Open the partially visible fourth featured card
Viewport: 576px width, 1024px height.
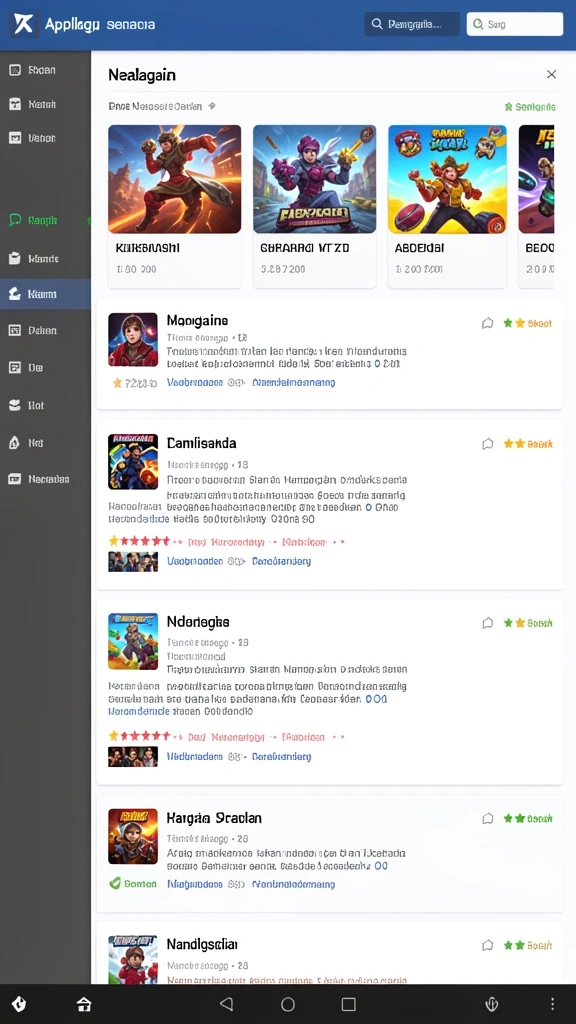coord(536,206)
